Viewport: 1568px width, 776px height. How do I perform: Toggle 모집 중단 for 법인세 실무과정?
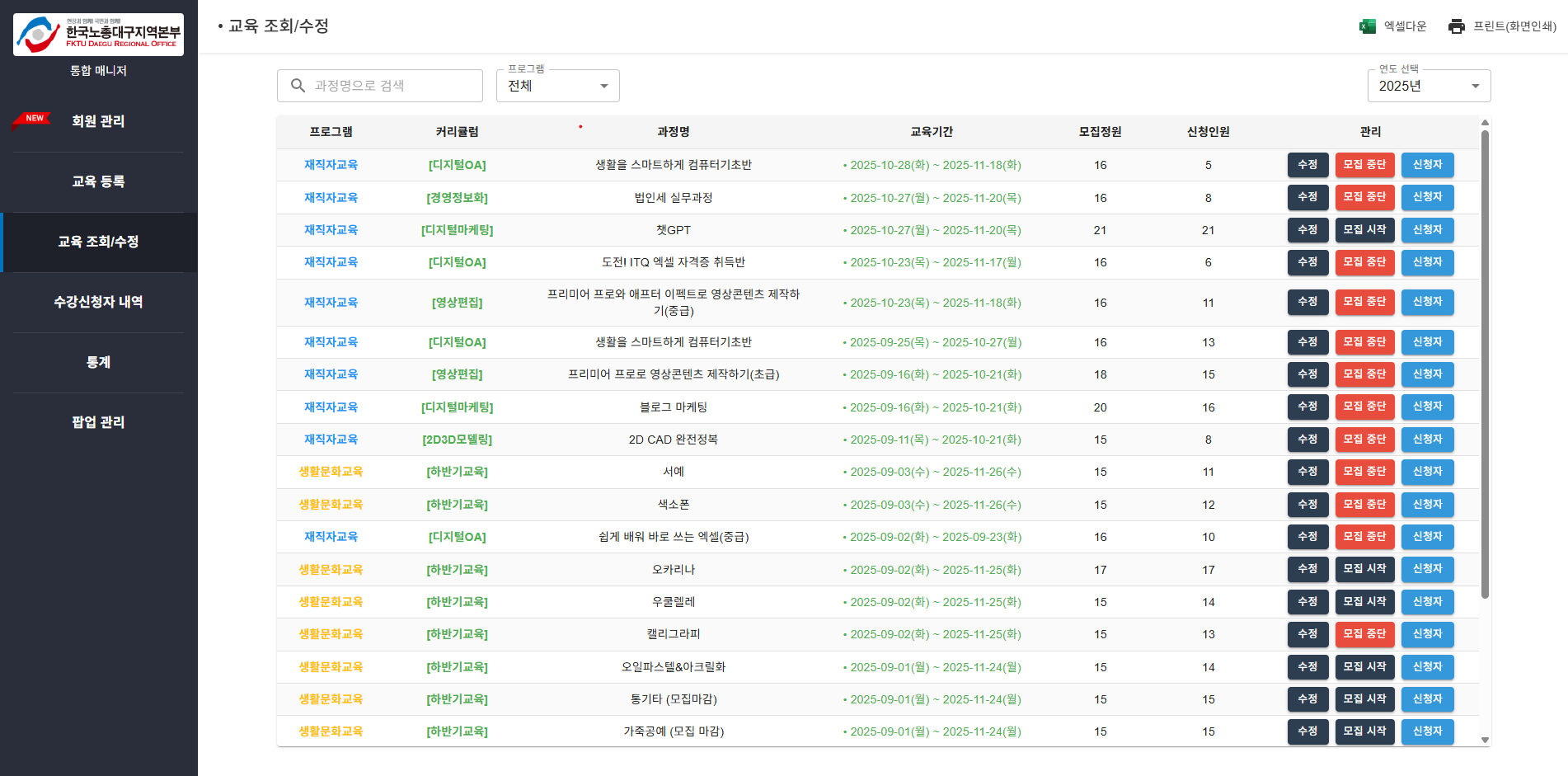click(x=1364, y=198)
